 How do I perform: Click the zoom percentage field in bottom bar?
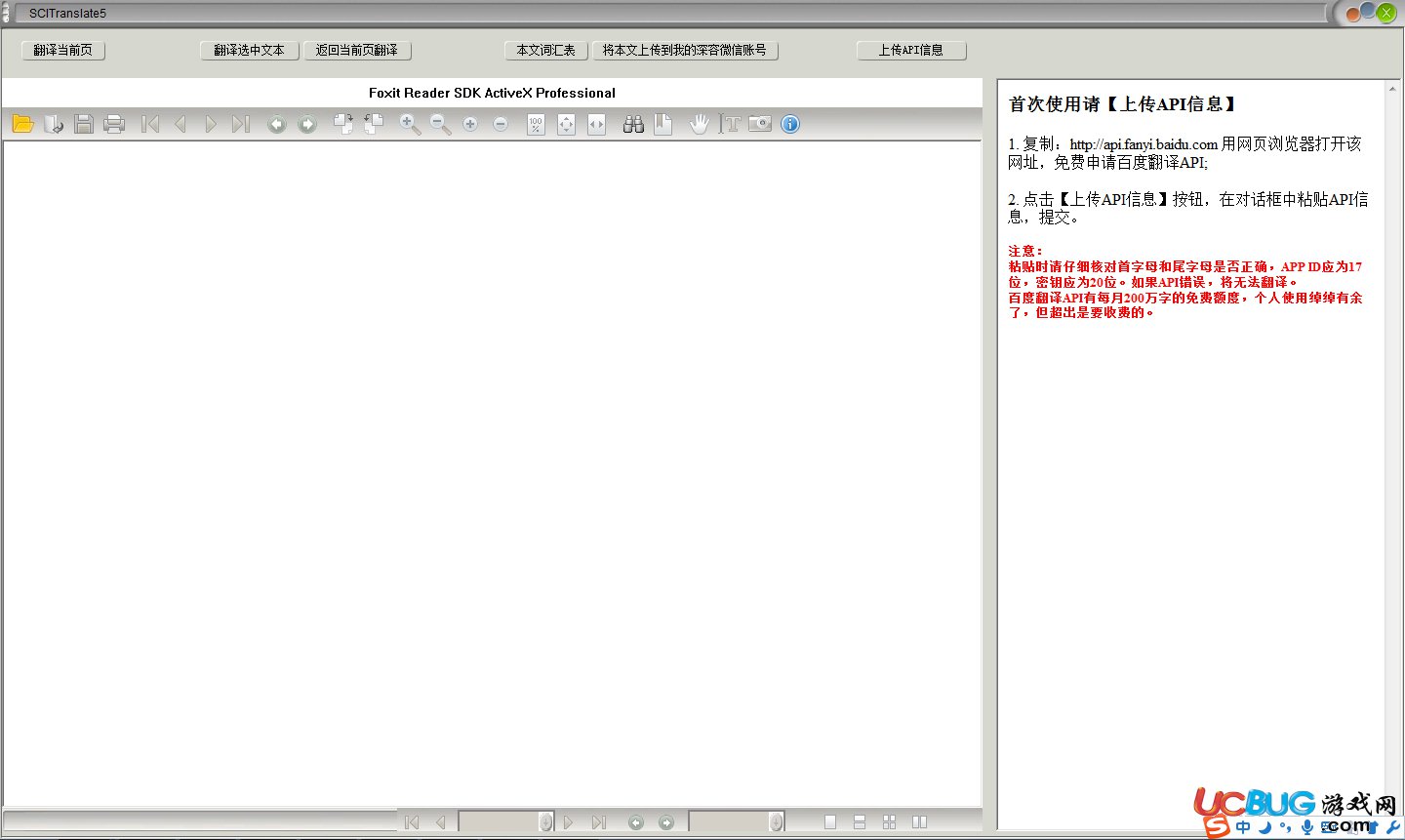pyautogui.click(x=729, y=822)
